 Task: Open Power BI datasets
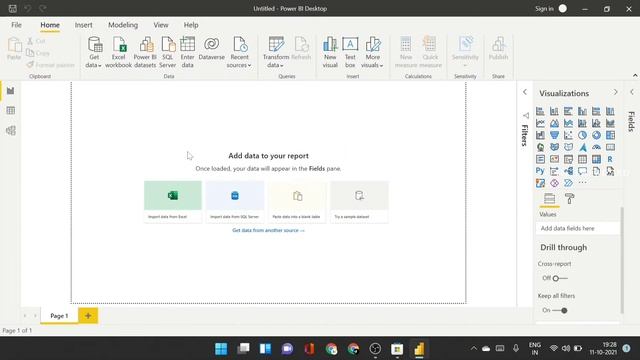coord(145,52)
